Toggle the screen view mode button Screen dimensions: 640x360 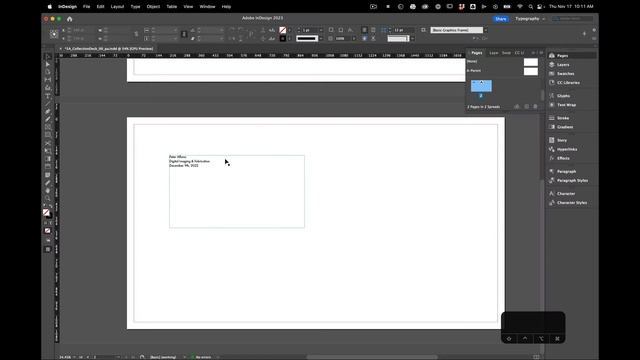[x=48, y=249]
